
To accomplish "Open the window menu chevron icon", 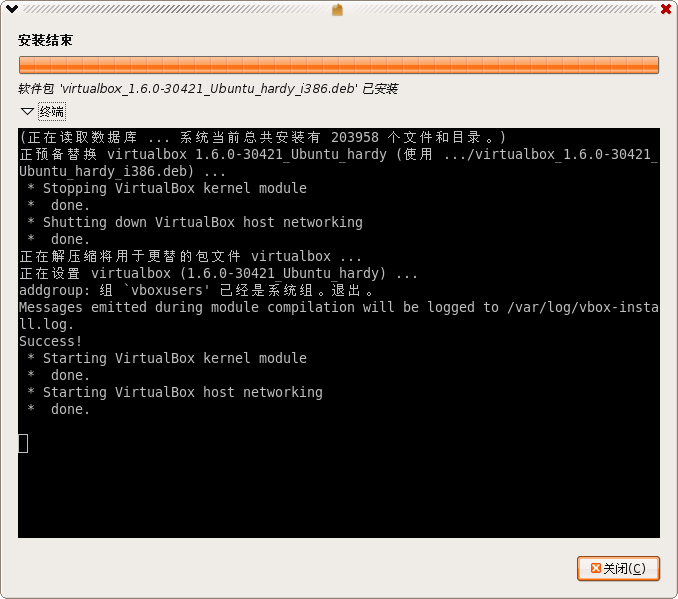I will coord(12,9).
